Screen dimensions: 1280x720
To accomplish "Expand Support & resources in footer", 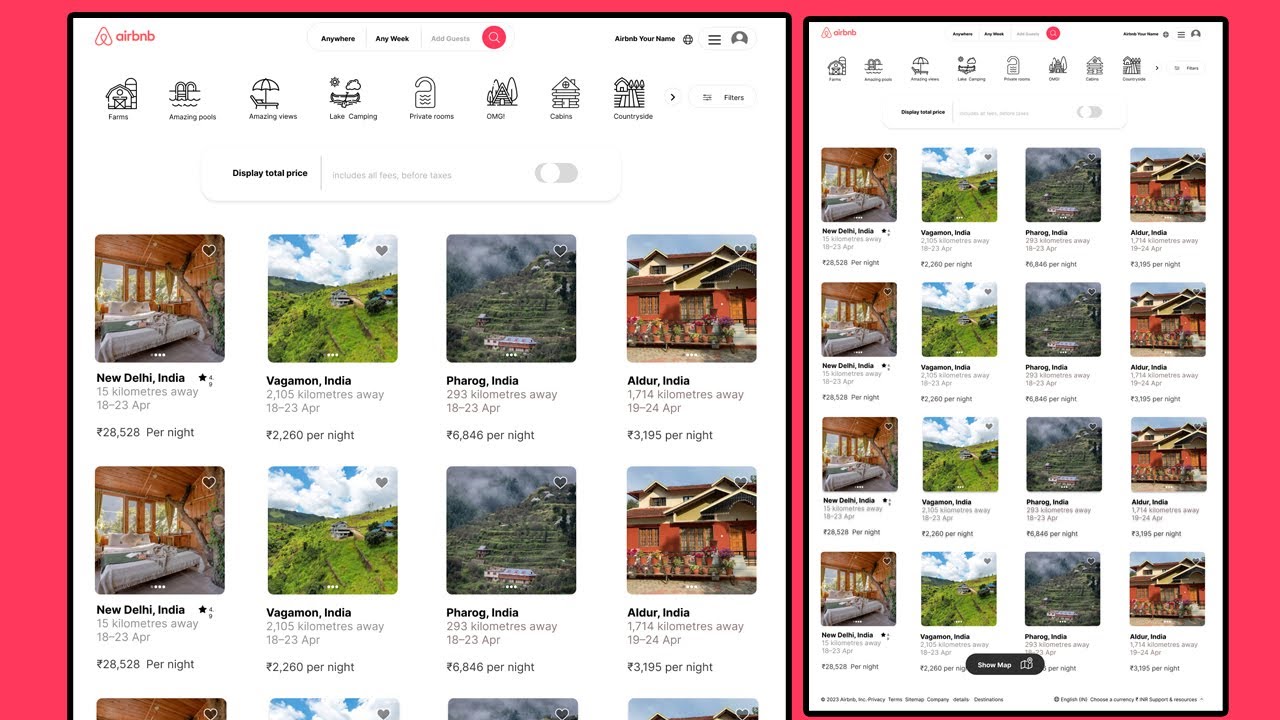I will click(x=1175, y=700).
